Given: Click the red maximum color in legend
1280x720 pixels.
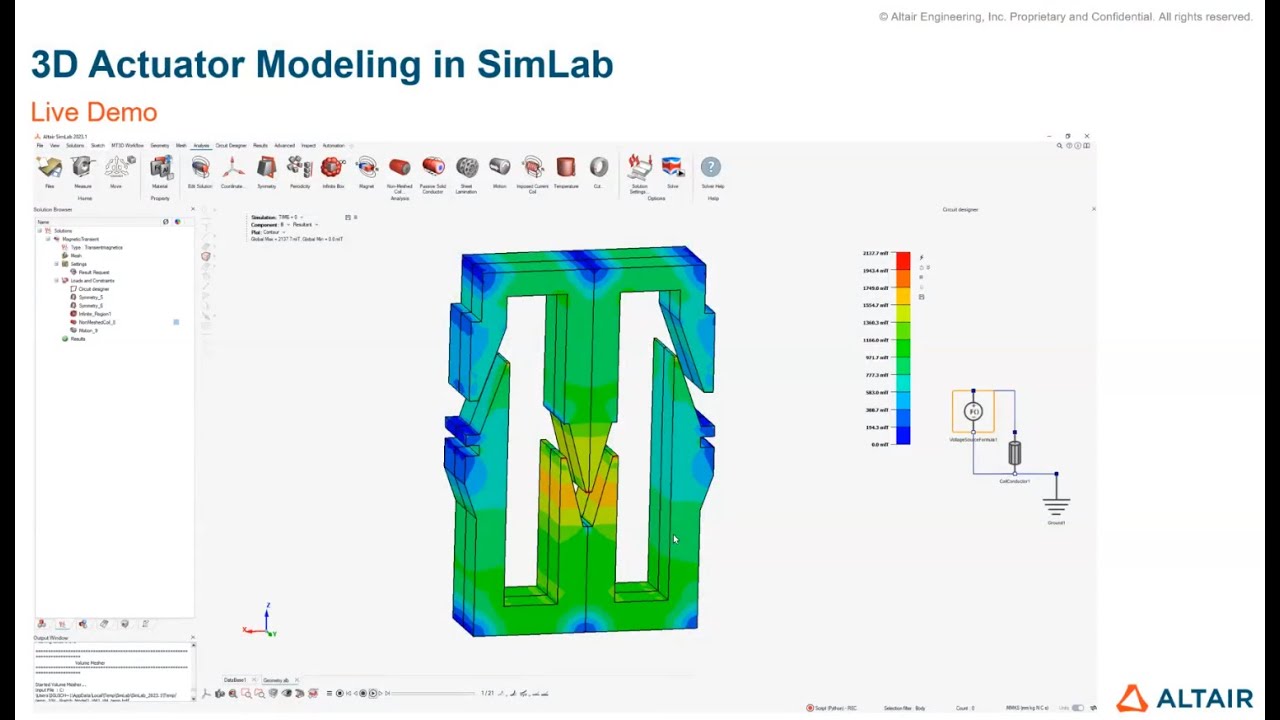Looking at the screenshot, I should point(903,261).
